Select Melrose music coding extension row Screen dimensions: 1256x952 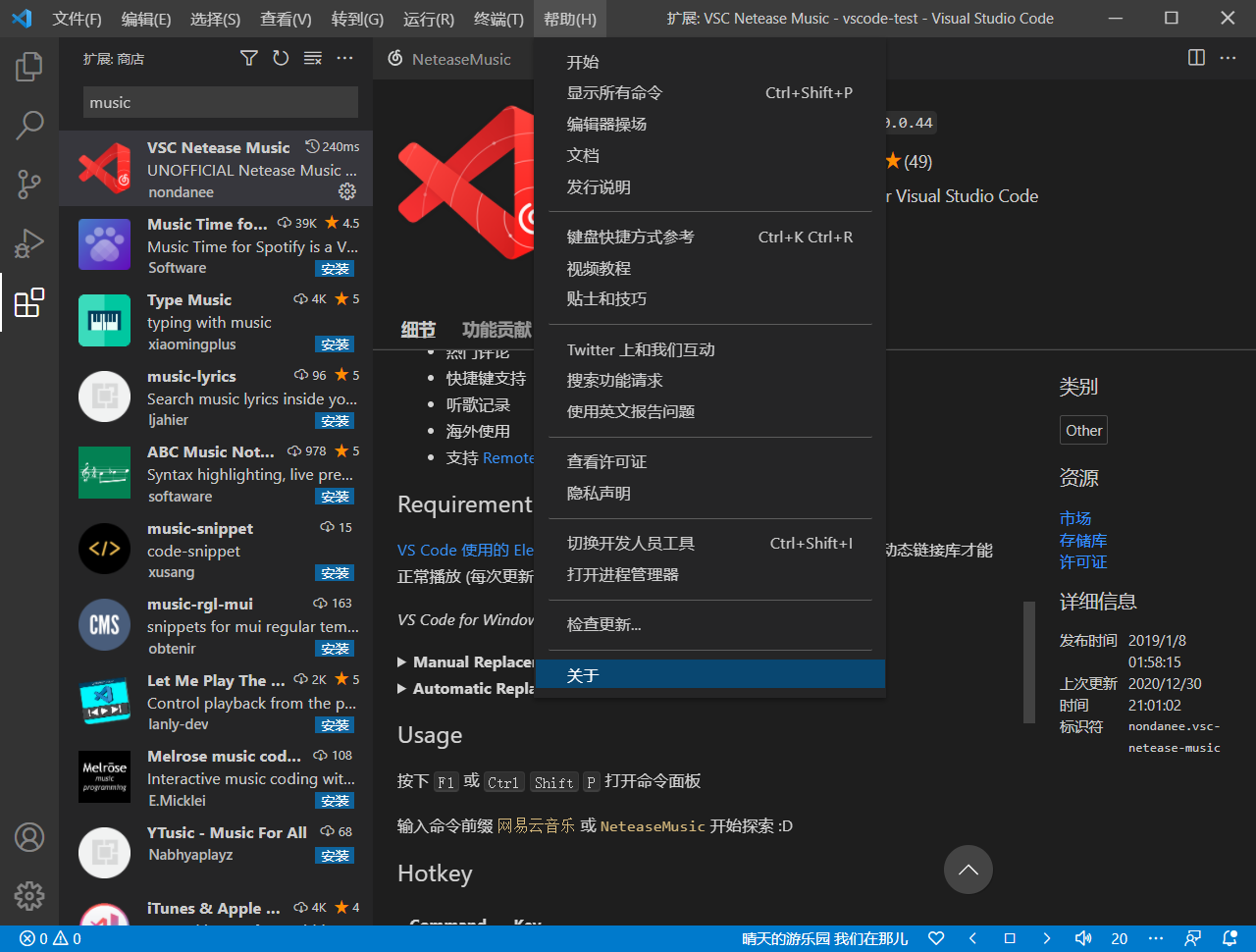[216, 777]
